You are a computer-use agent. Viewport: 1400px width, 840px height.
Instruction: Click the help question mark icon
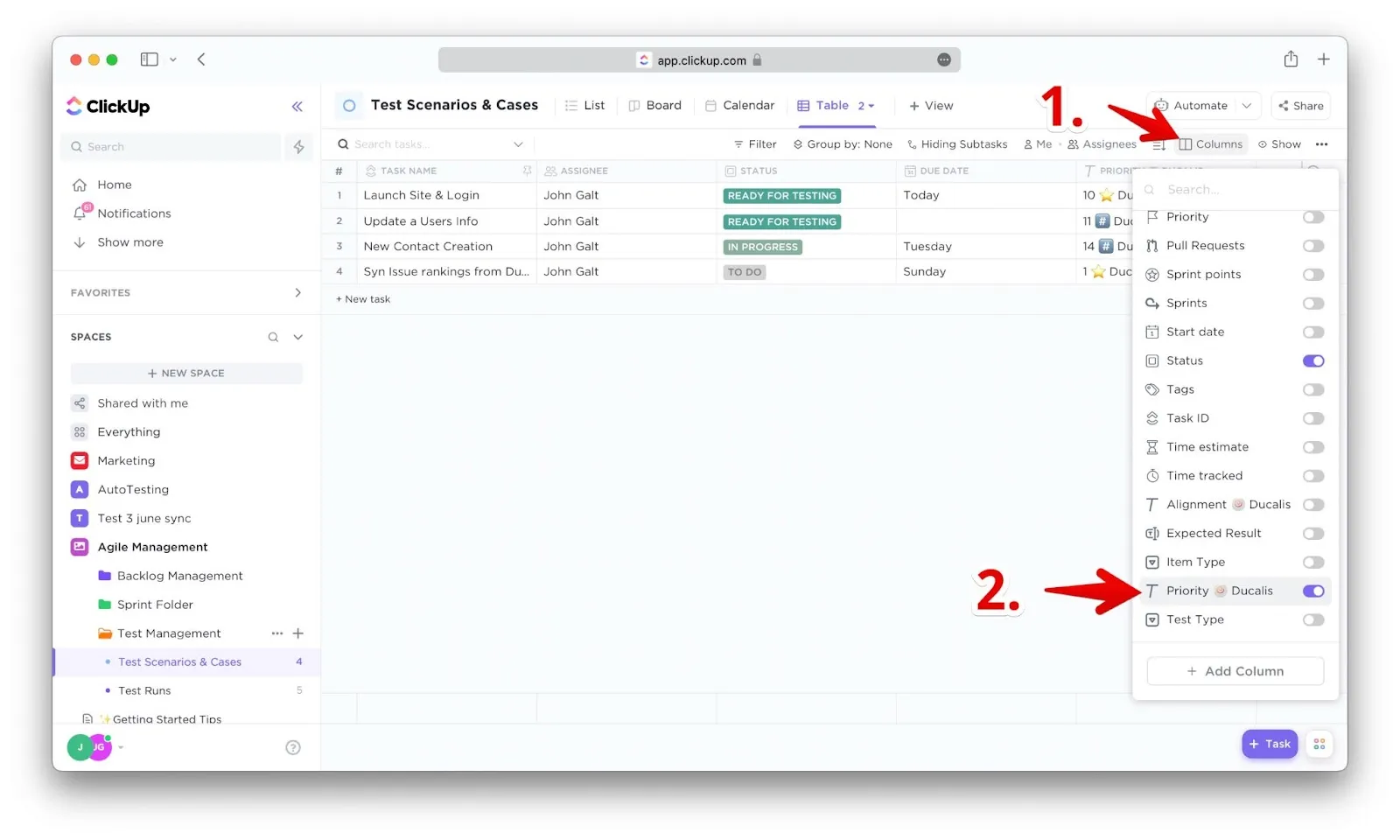tap(293, 747)
